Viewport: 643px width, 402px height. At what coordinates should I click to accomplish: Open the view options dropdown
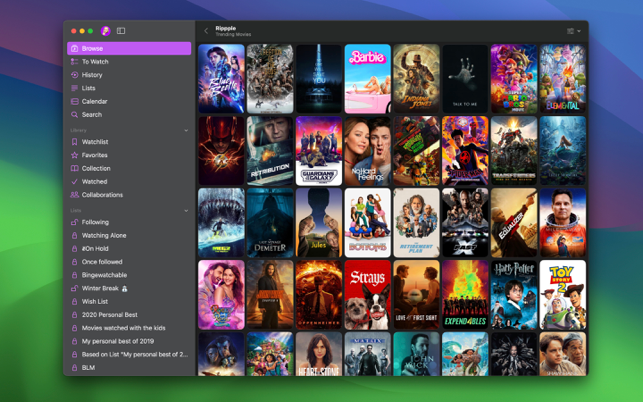[x=573, y=31]
